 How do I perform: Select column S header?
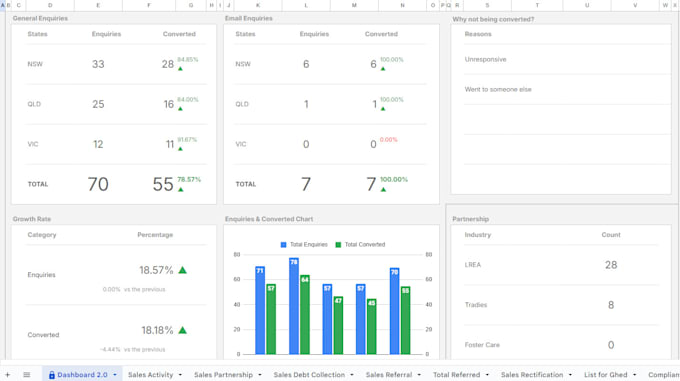tap(487, 5)
